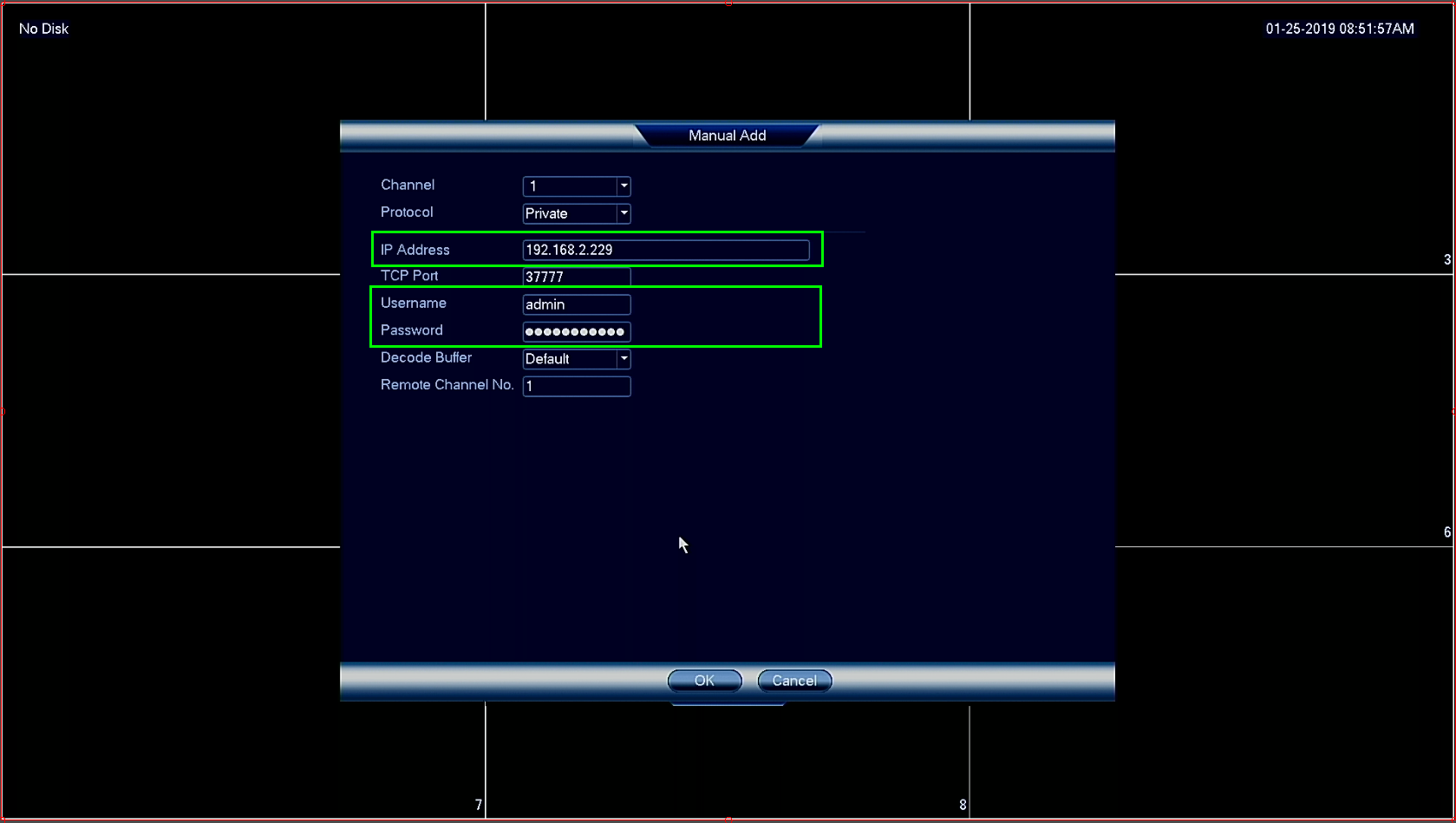Image resolution: width=1456 pixels, height=823 pixels.
Task: Click the Remote Channel No. field
Action: (x=577, y=386)
